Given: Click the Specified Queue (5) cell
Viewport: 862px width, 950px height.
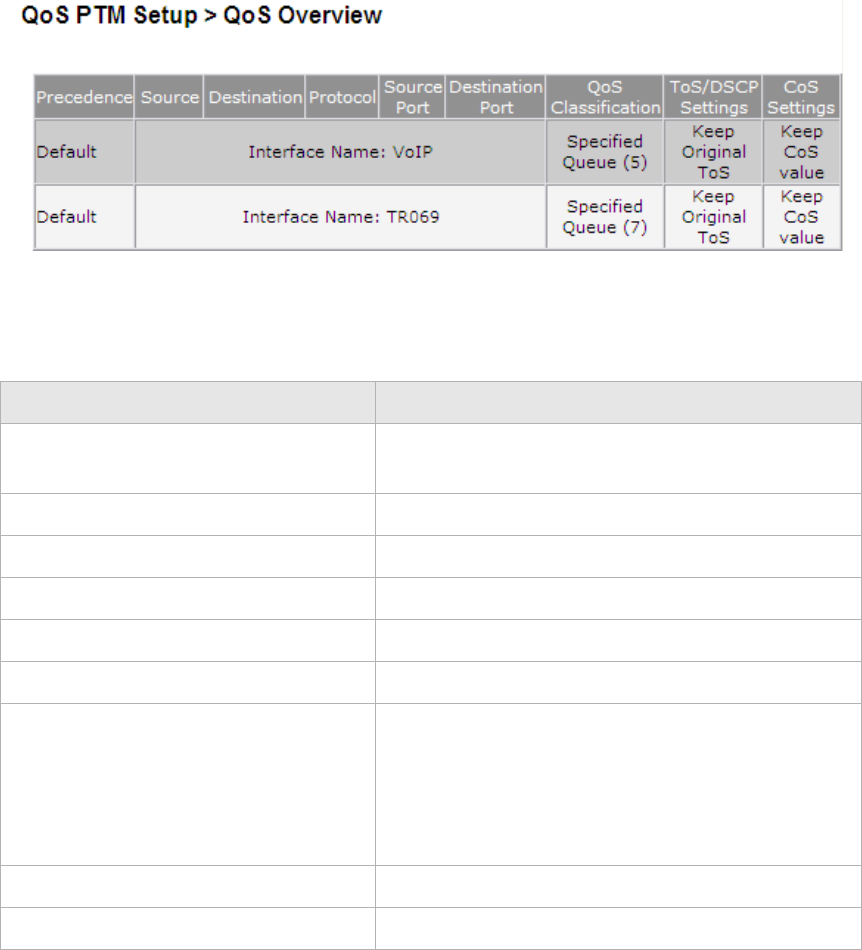Looking at the screenshot, I should click(x=605, y=151).
